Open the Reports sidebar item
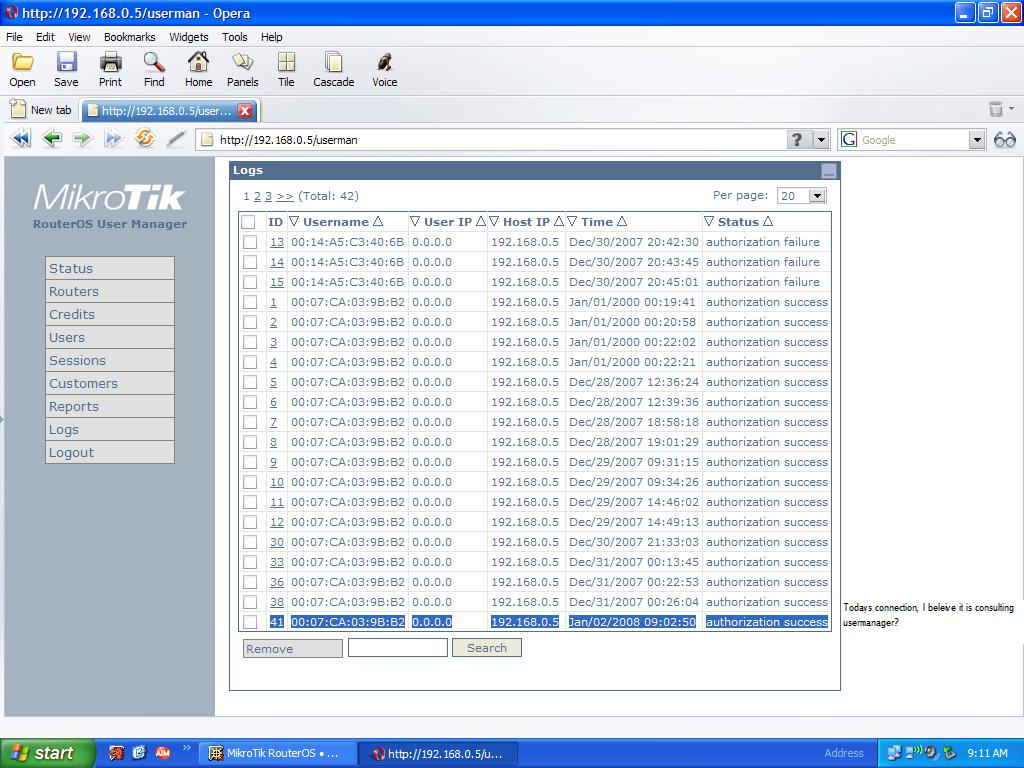 (110, 406)
